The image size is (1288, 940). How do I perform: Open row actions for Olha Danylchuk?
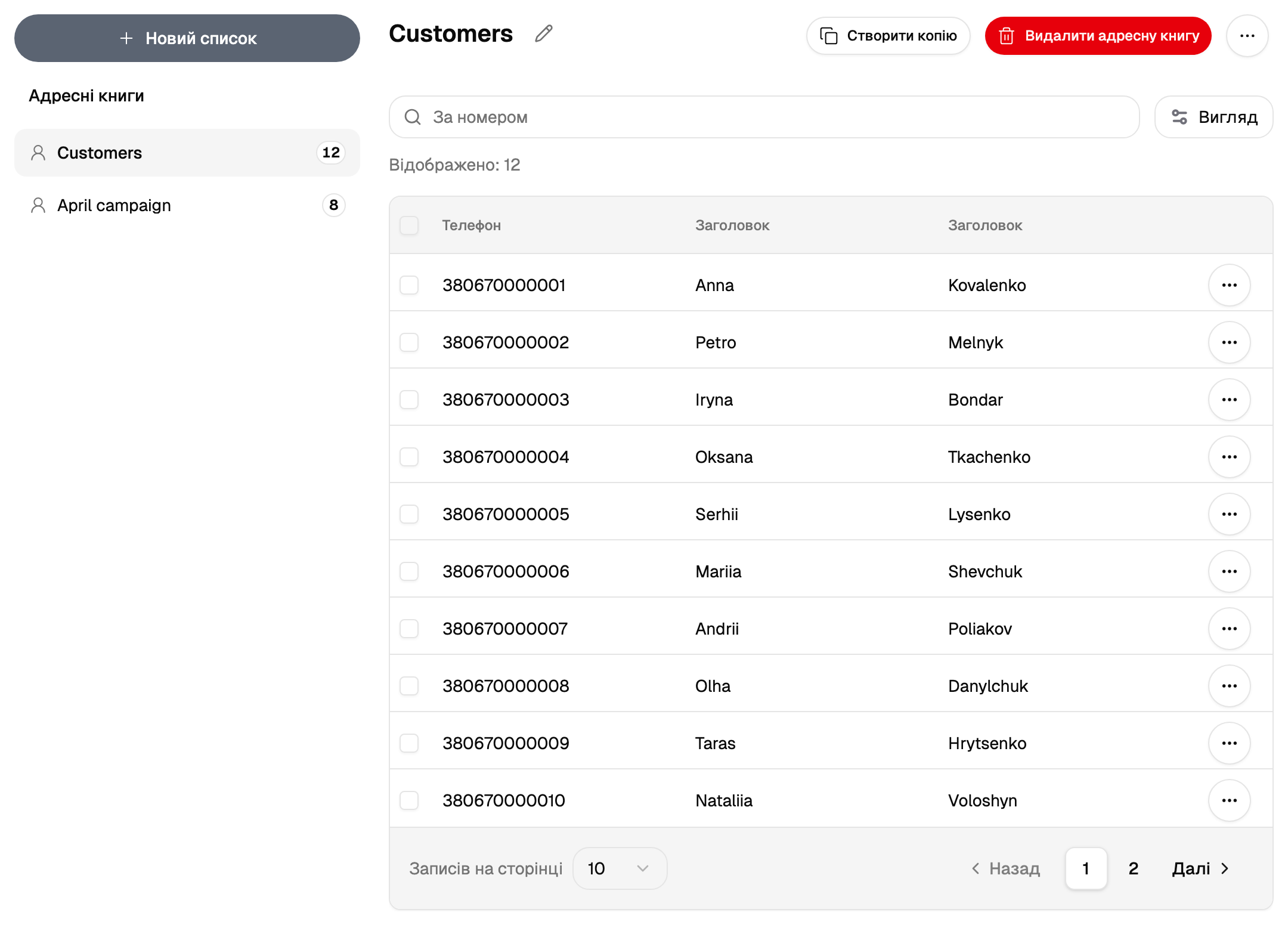tap(1229, 686)
